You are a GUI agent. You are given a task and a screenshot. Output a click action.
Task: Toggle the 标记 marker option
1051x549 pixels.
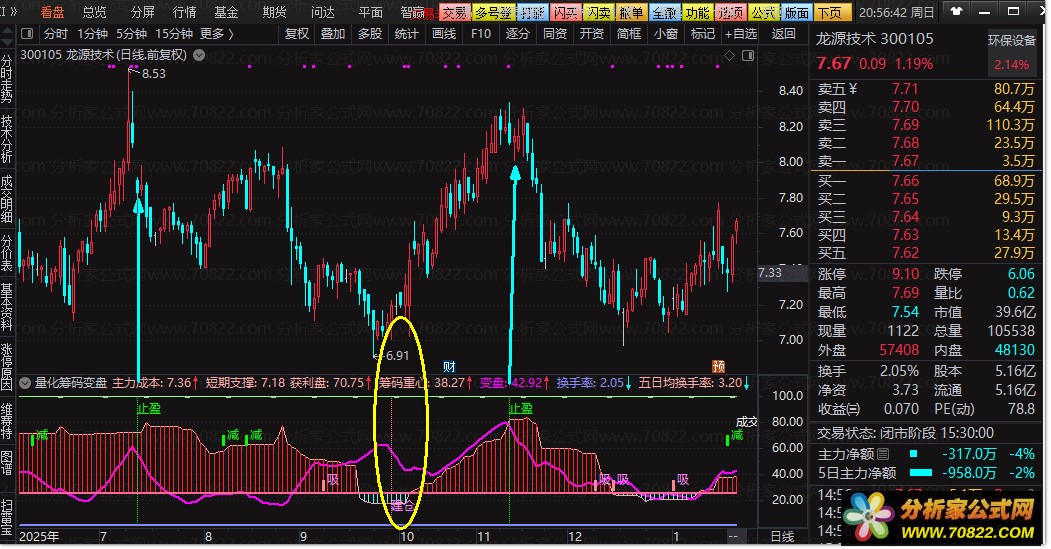[x=703, y=33]
